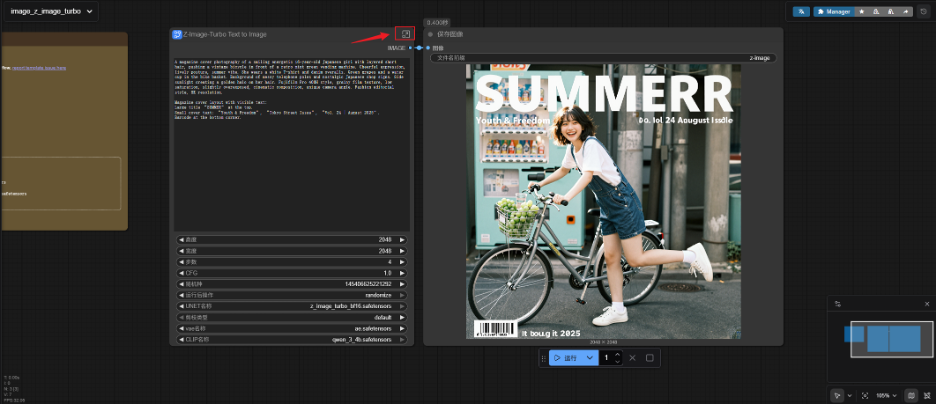
Task: Toggle the minimap button in bottom toolbar
Action: coord(910,395)
